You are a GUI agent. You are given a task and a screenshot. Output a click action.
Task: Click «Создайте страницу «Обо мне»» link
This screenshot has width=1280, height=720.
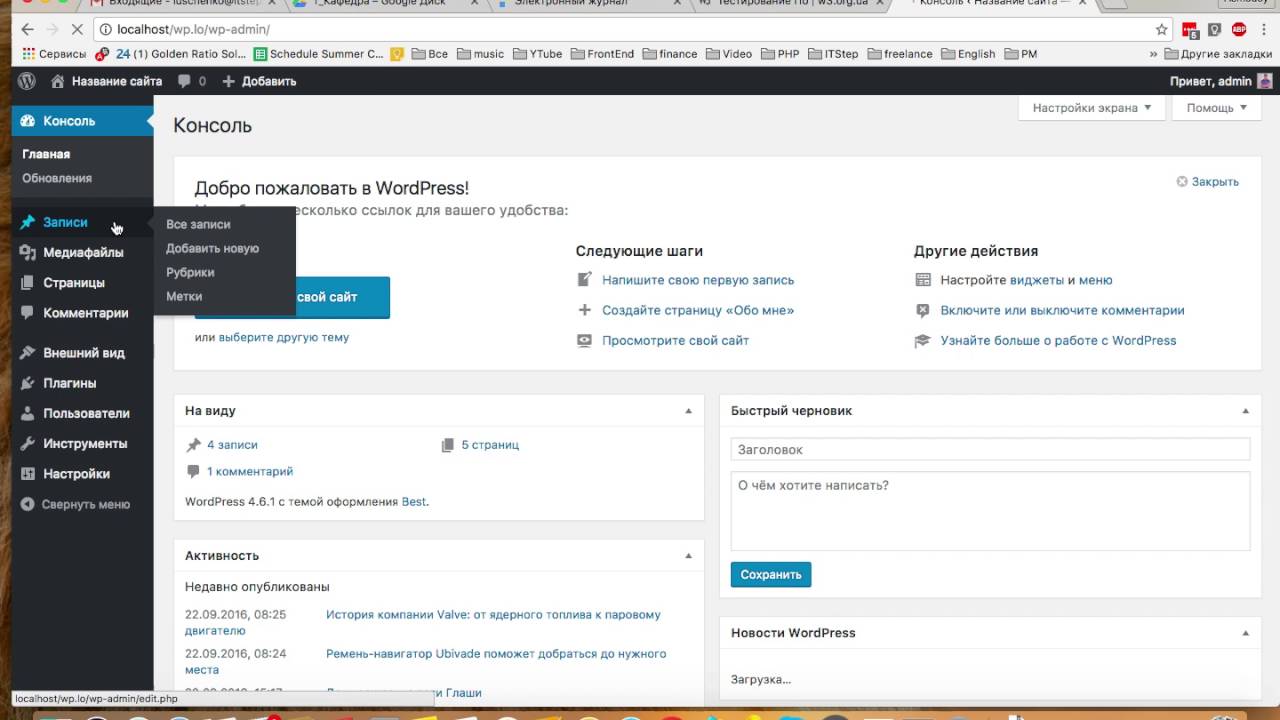tap(698, 311)
